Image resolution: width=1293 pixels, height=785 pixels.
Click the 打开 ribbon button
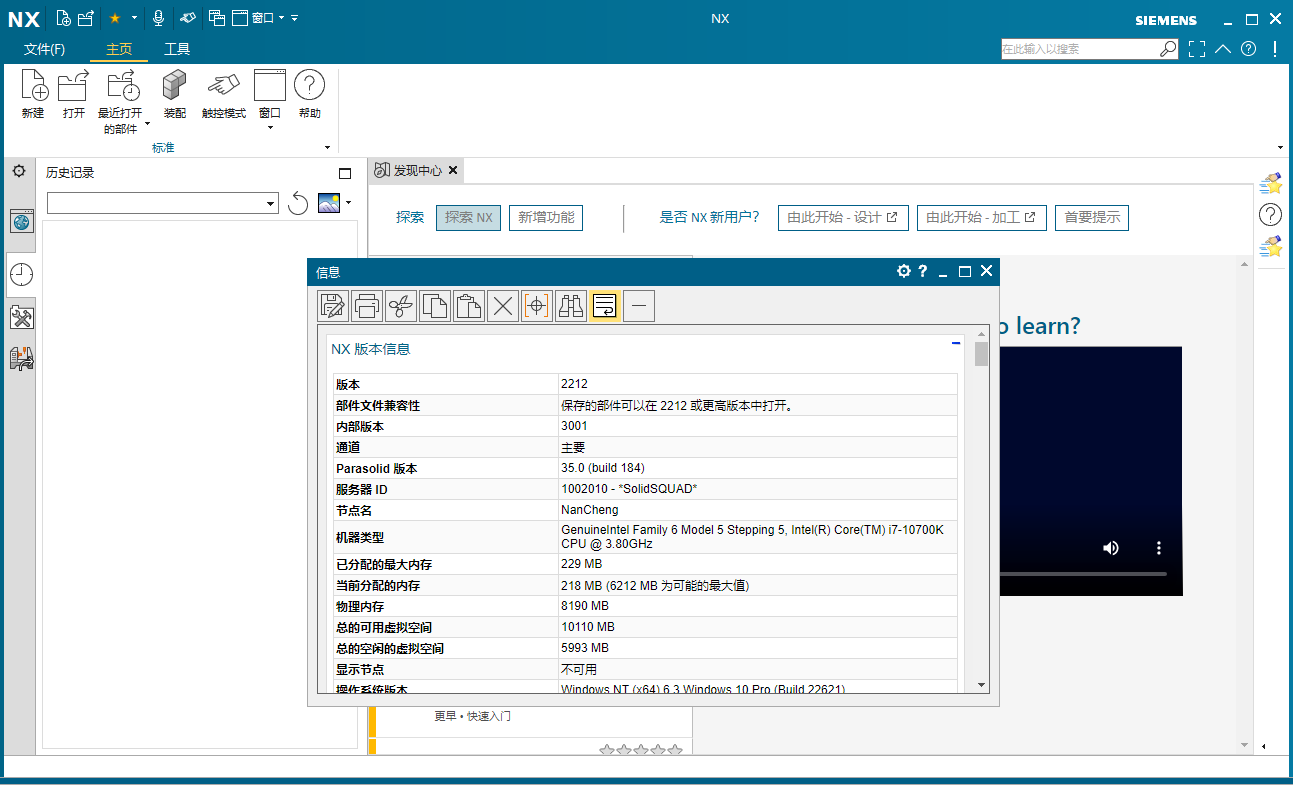tap(74, 96)
